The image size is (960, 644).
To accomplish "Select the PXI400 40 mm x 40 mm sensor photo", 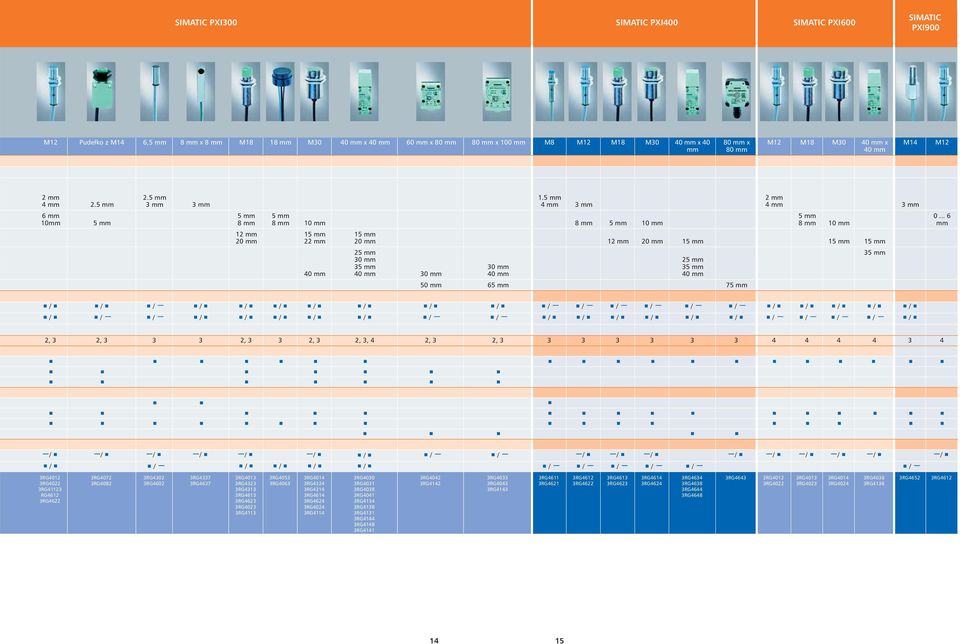I will [x=692, y=91].
